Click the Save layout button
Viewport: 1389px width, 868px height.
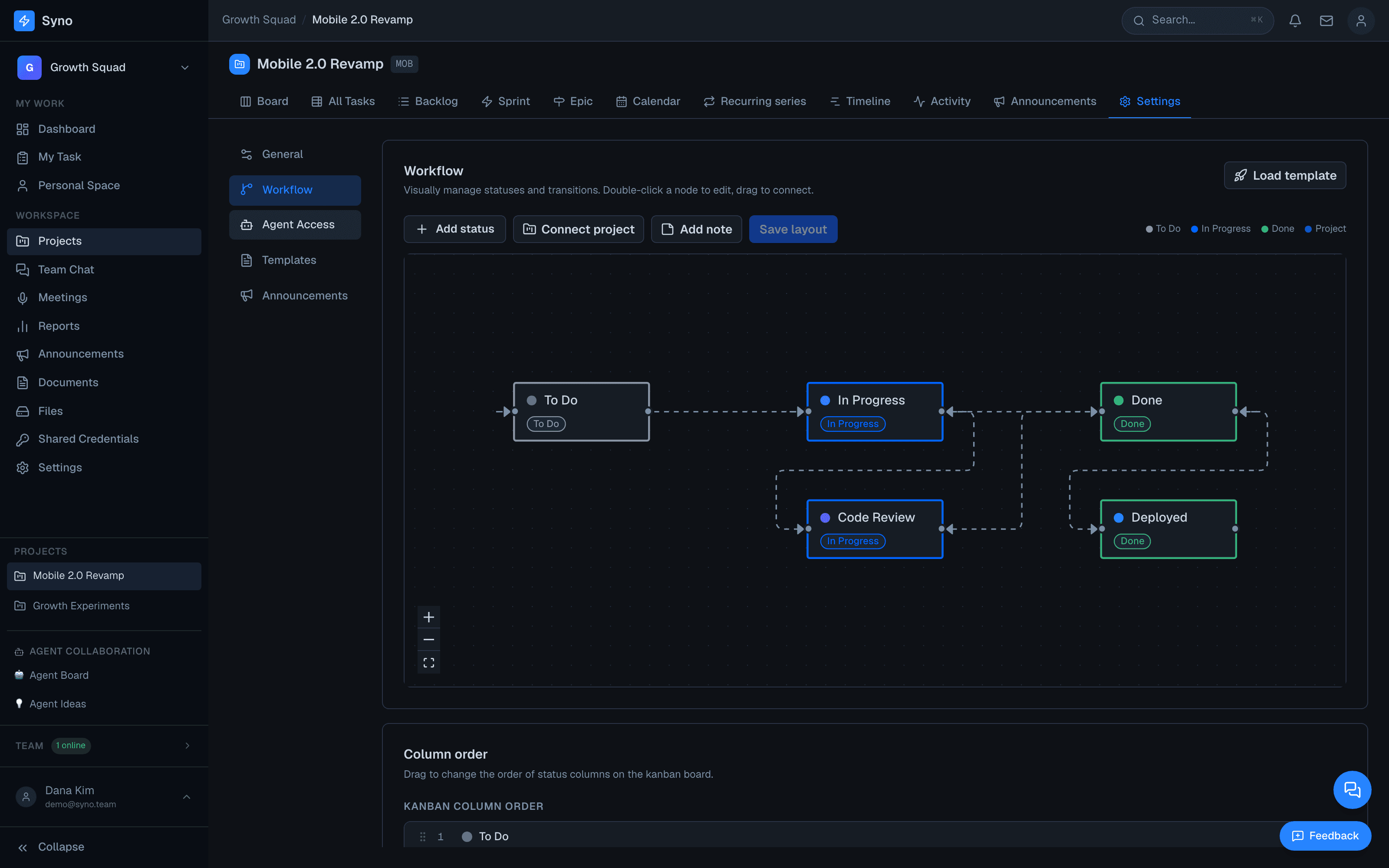[x=793, y=229]
